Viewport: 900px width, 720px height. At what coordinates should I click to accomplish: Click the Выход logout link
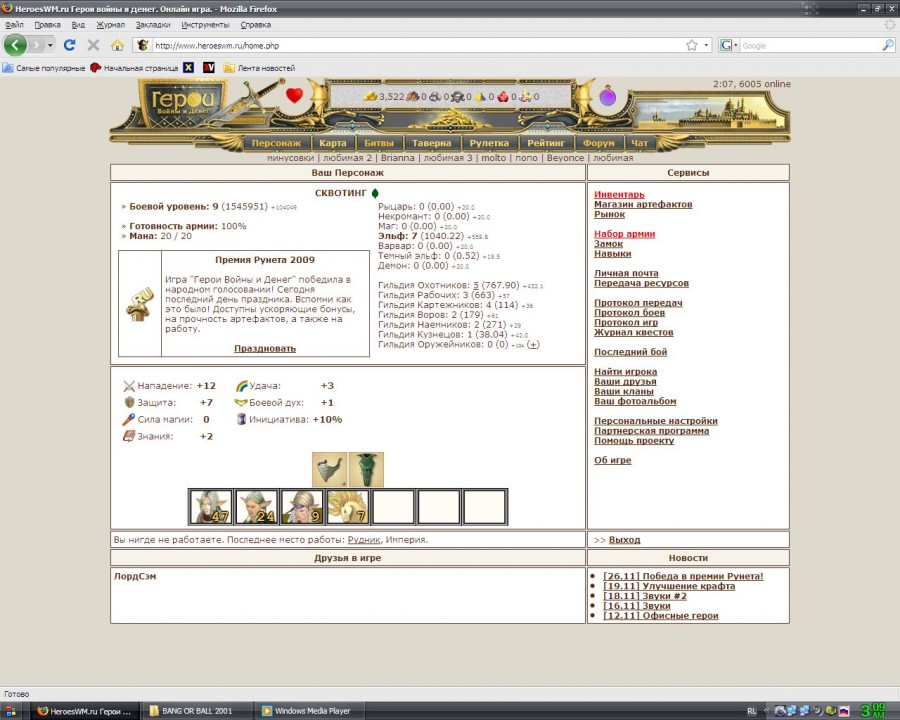tap(624, 540)
